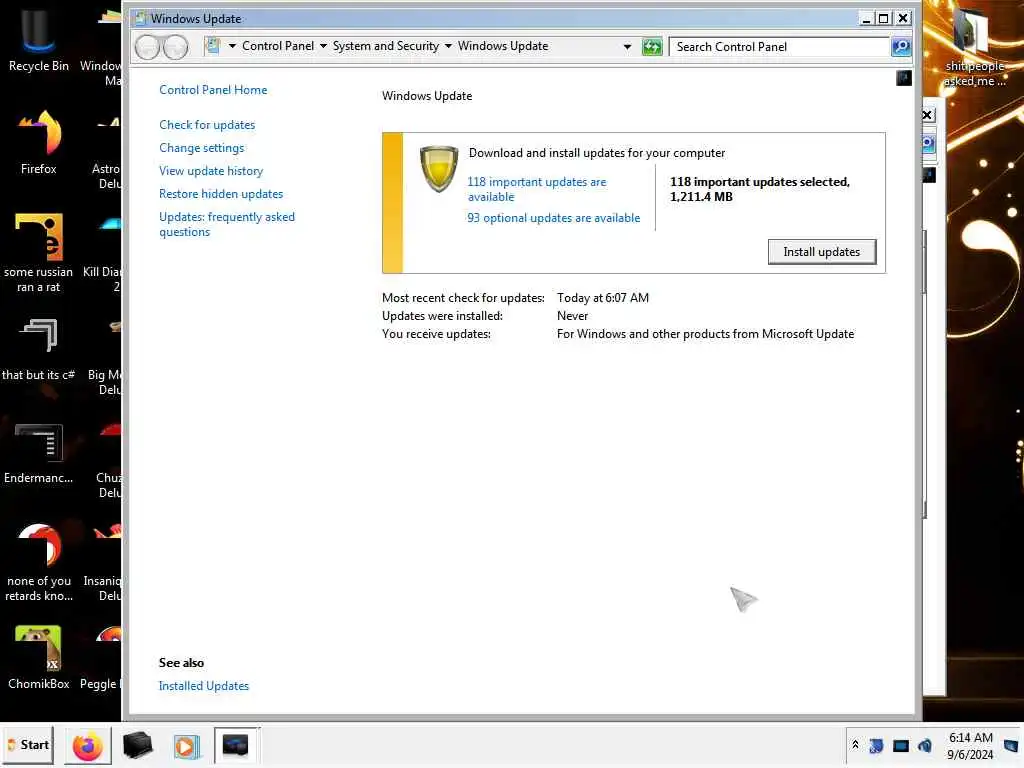Click the taskbar clock showing 6:14 AM

[x=970, y=746]
